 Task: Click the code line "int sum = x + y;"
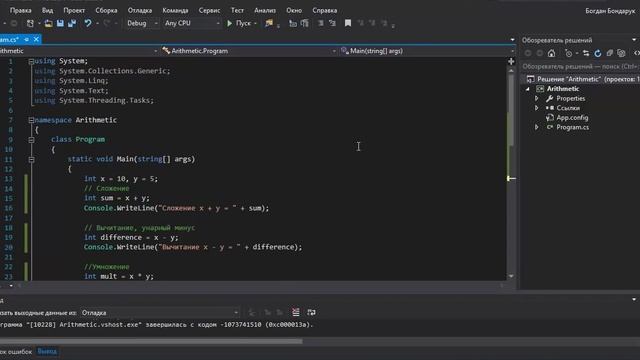tap(117, 198)
